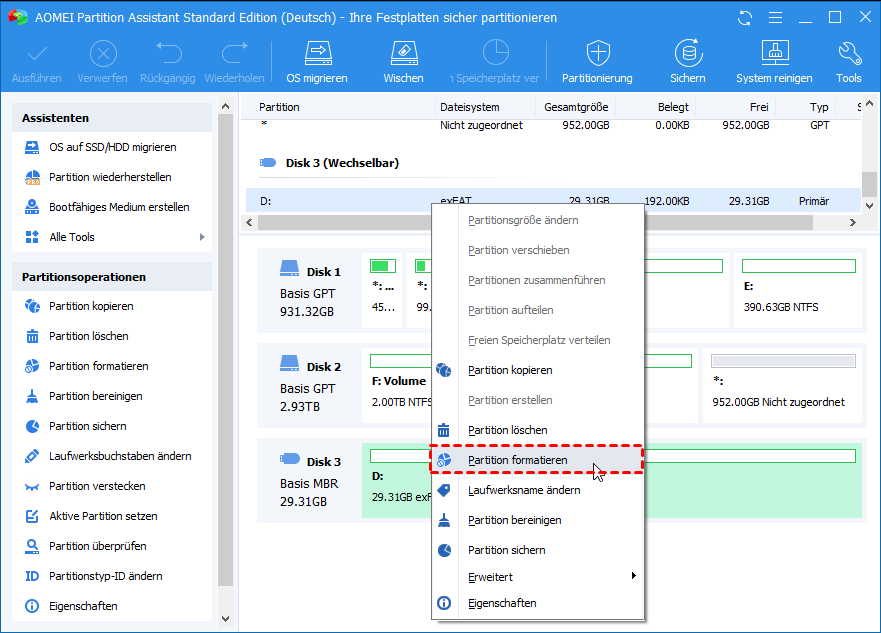Select Disk 1 in the disk map
The width and height of the screenshot is (881, 633).
pos(310,291)
